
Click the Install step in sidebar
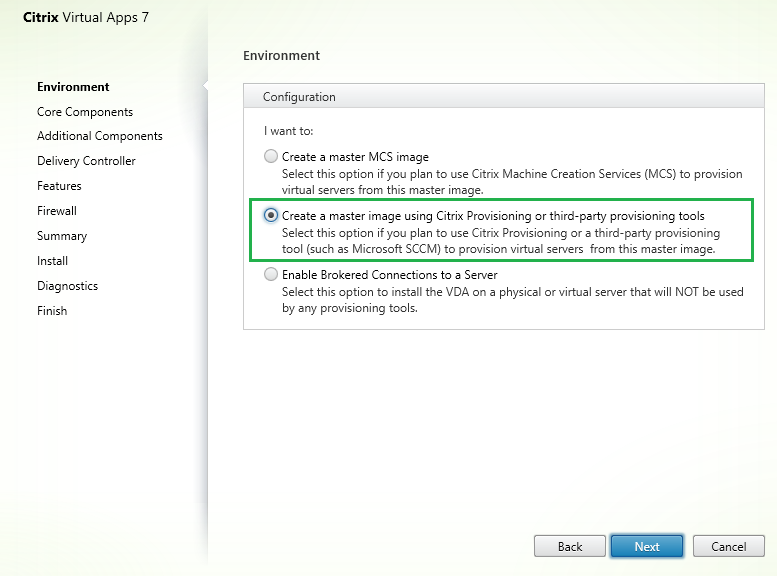click(52, 261)
